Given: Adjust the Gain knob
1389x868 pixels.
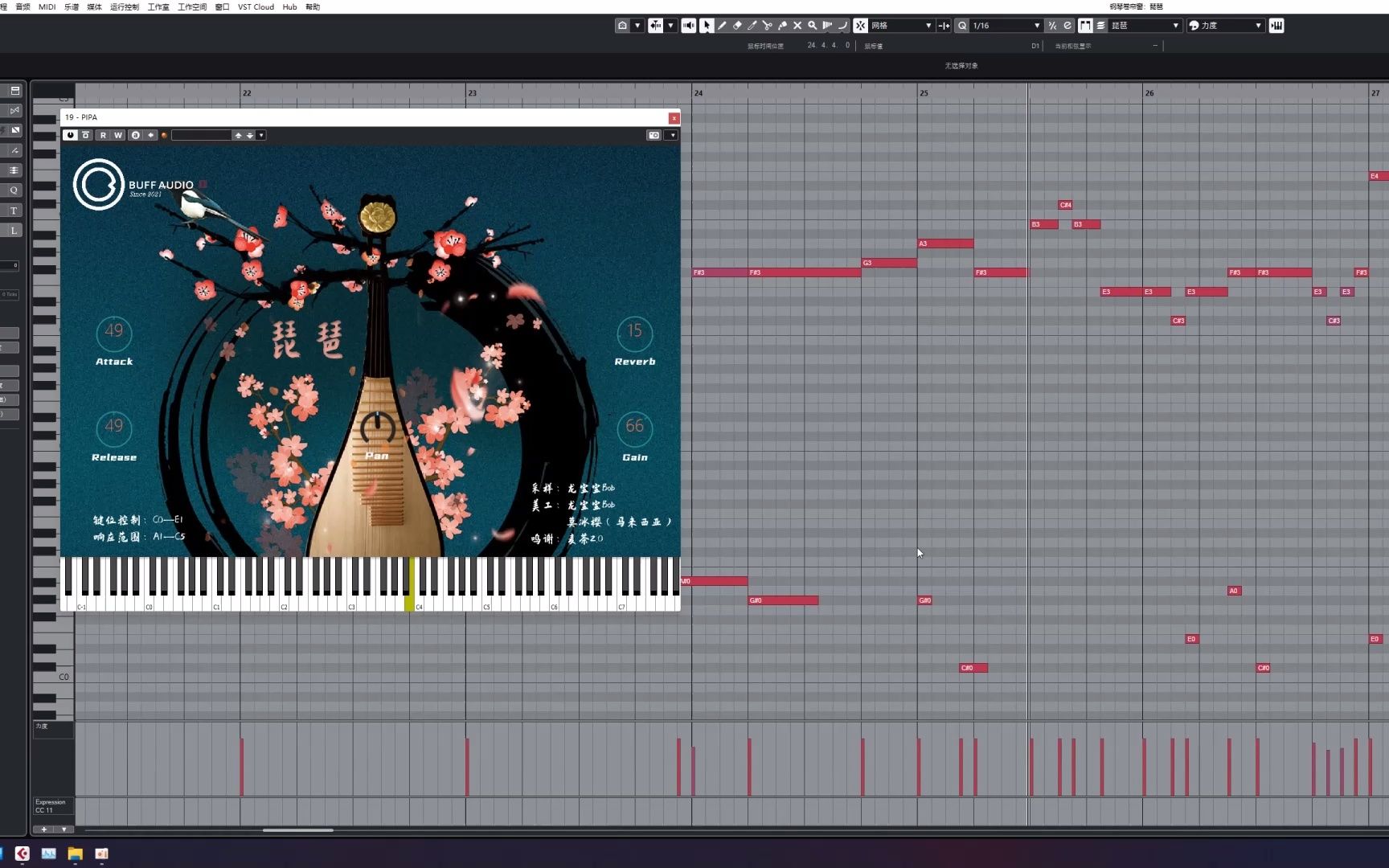Looking at the screenshot, I should [635, 428].
